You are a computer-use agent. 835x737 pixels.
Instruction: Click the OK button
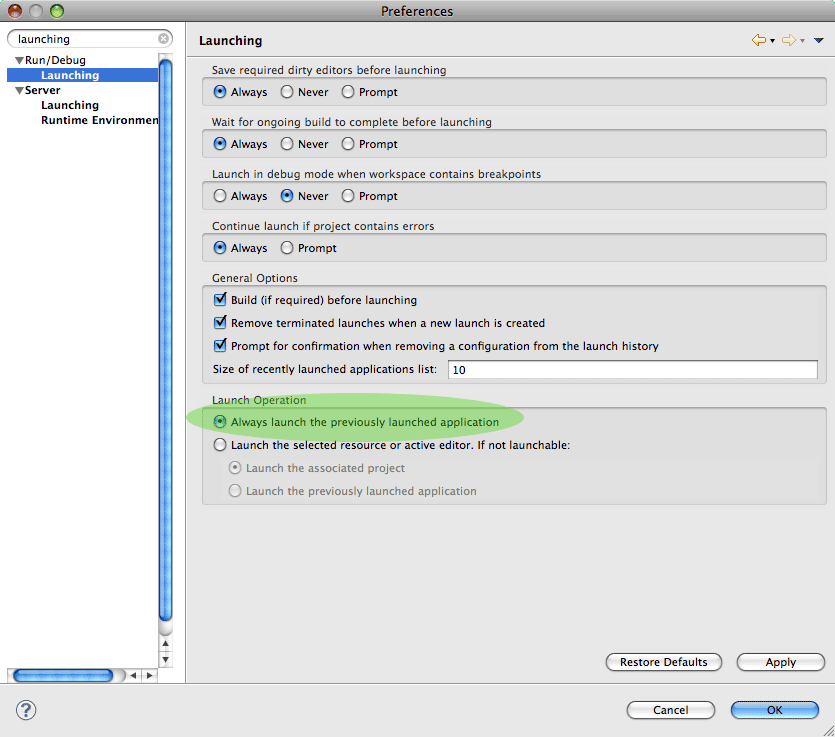coord(774,710)
